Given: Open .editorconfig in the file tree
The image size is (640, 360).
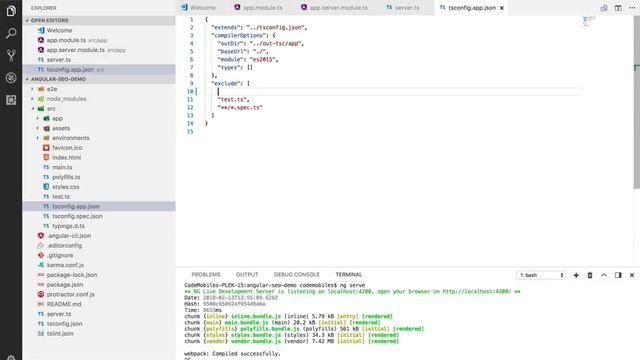Looking at the screenshot, I should (99, 246).
